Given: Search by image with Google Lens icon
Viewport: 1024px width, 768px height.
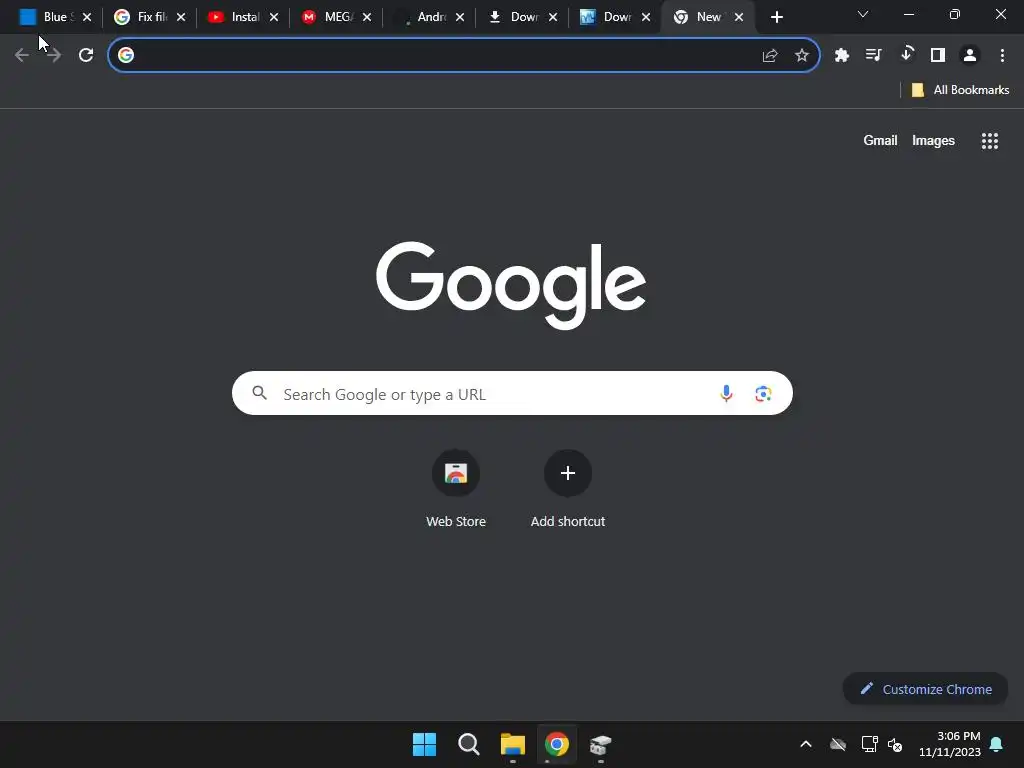Looking at the screenshot, I should (x=763, y=394).
